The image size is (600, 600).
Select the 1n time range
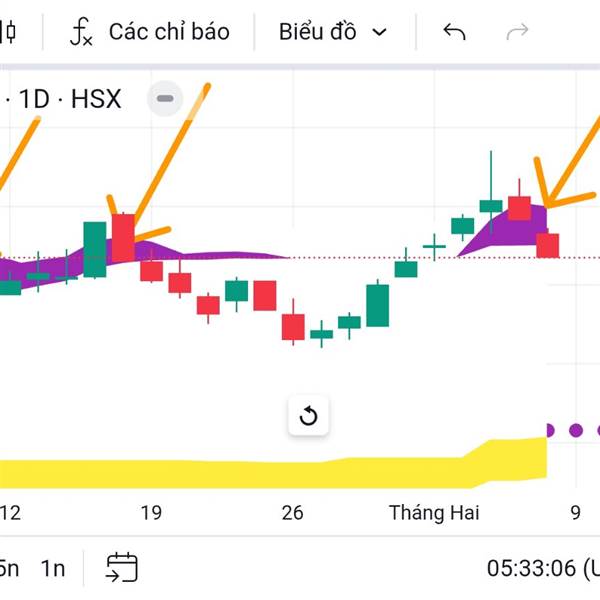click(x=53, y=568)
